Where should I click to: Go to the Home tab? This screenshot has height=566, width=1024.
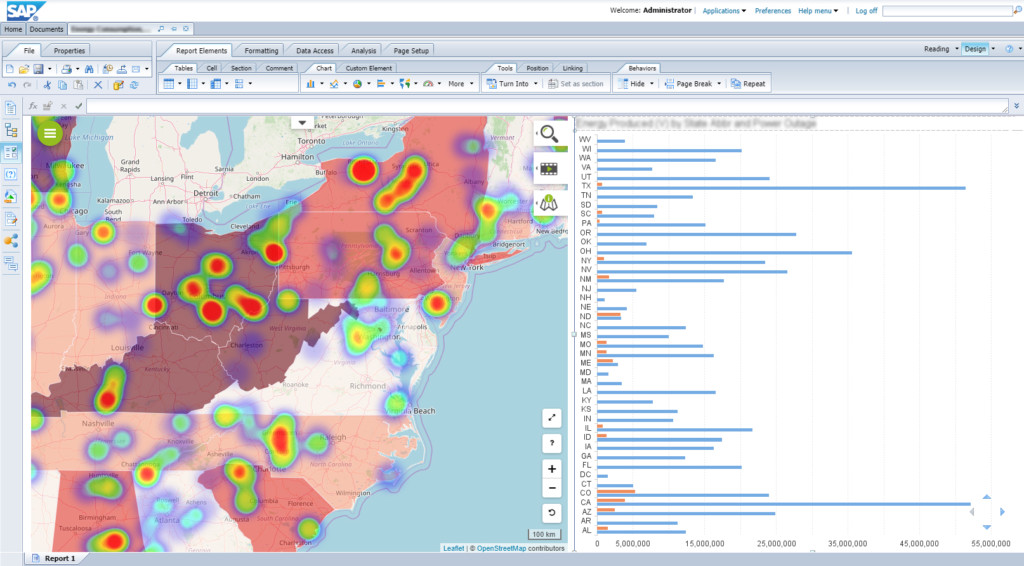coord(13,29)
